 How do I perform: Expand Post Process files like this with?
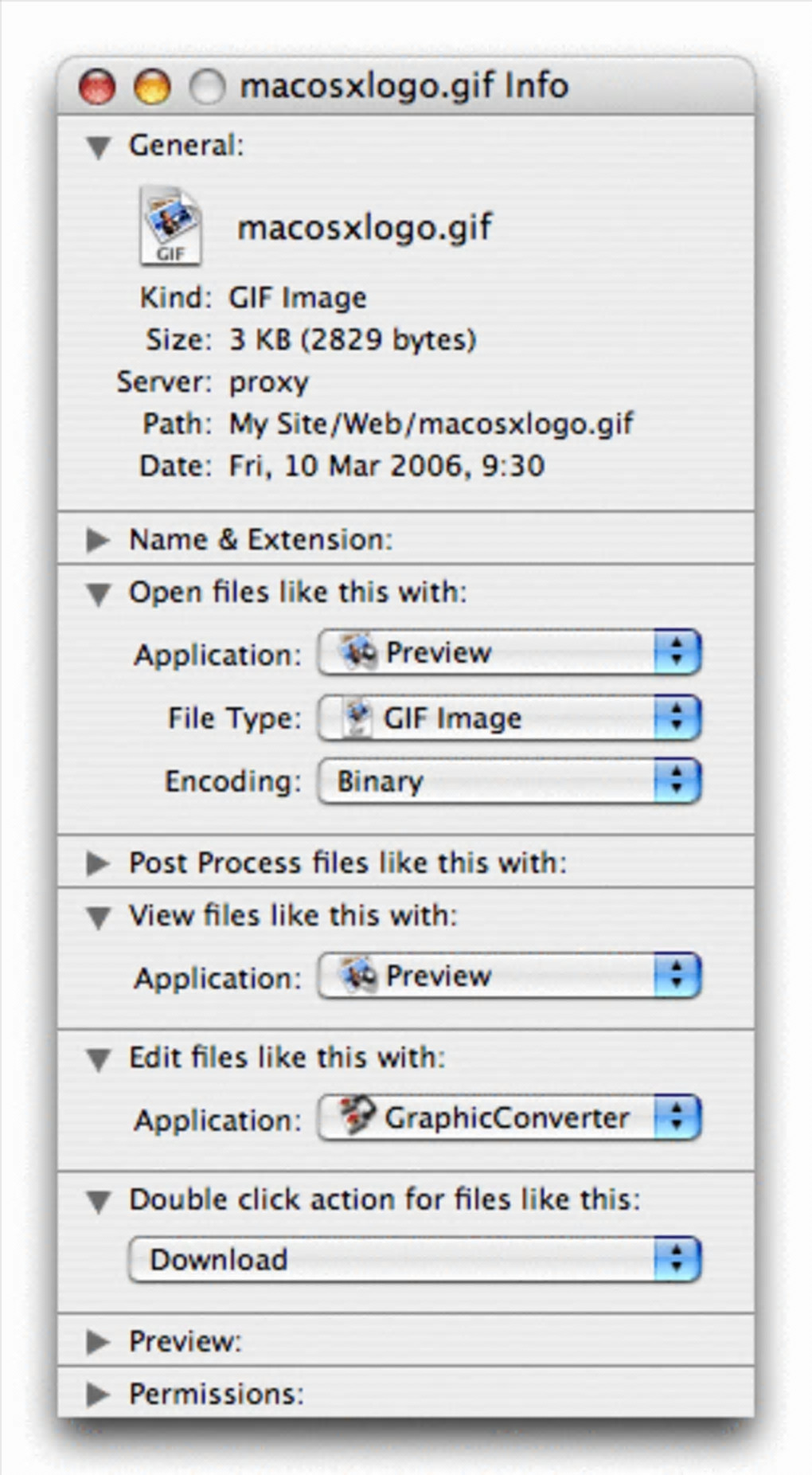98,863
